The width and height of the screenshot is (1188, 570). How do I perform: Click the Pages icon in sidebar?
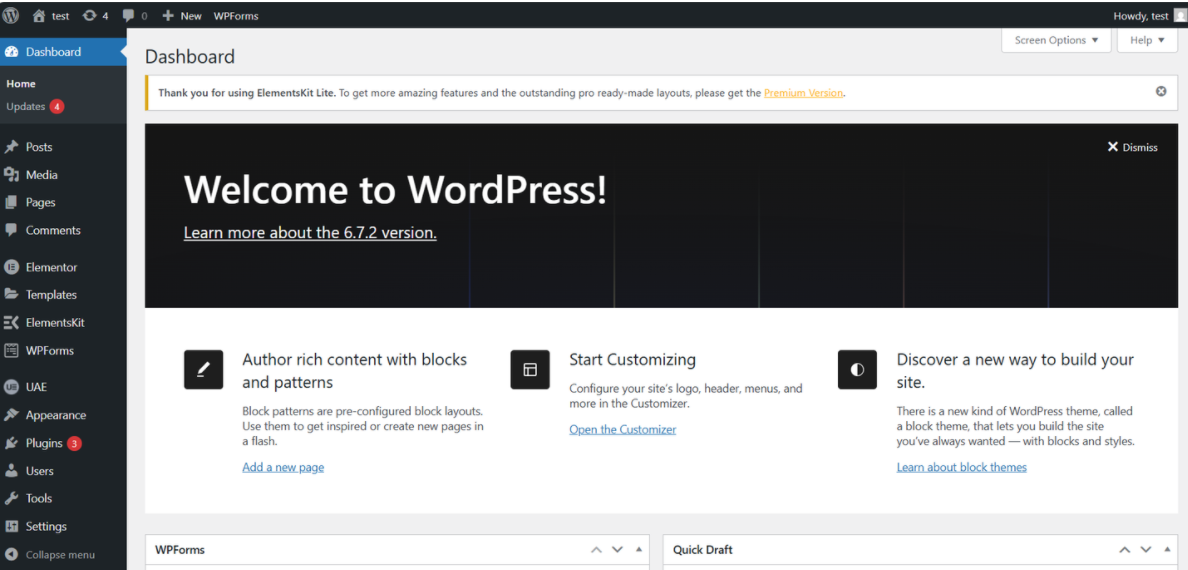pos(11,202)
